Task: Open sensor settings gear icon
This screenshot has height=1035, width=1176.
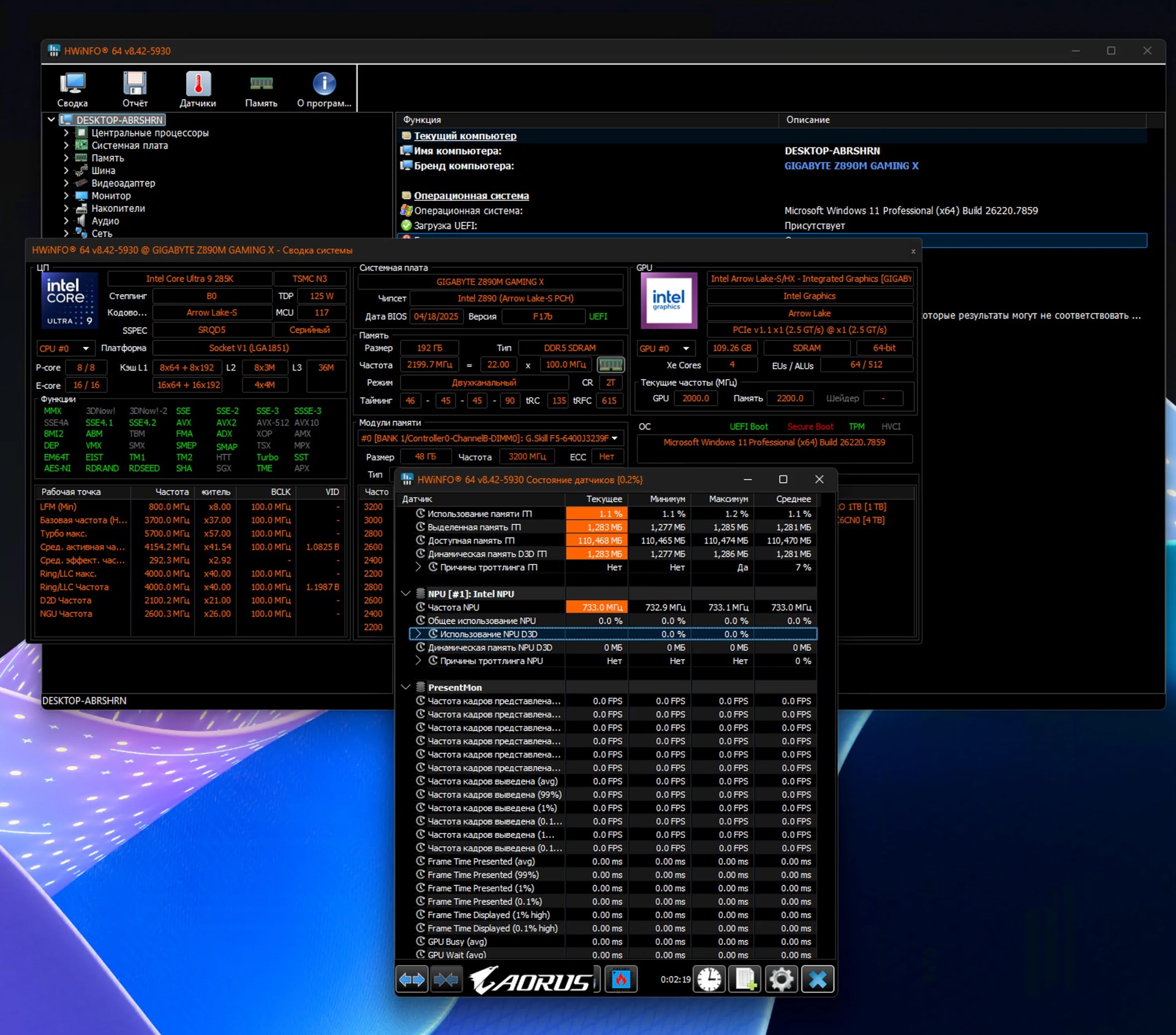Action: 781,979
